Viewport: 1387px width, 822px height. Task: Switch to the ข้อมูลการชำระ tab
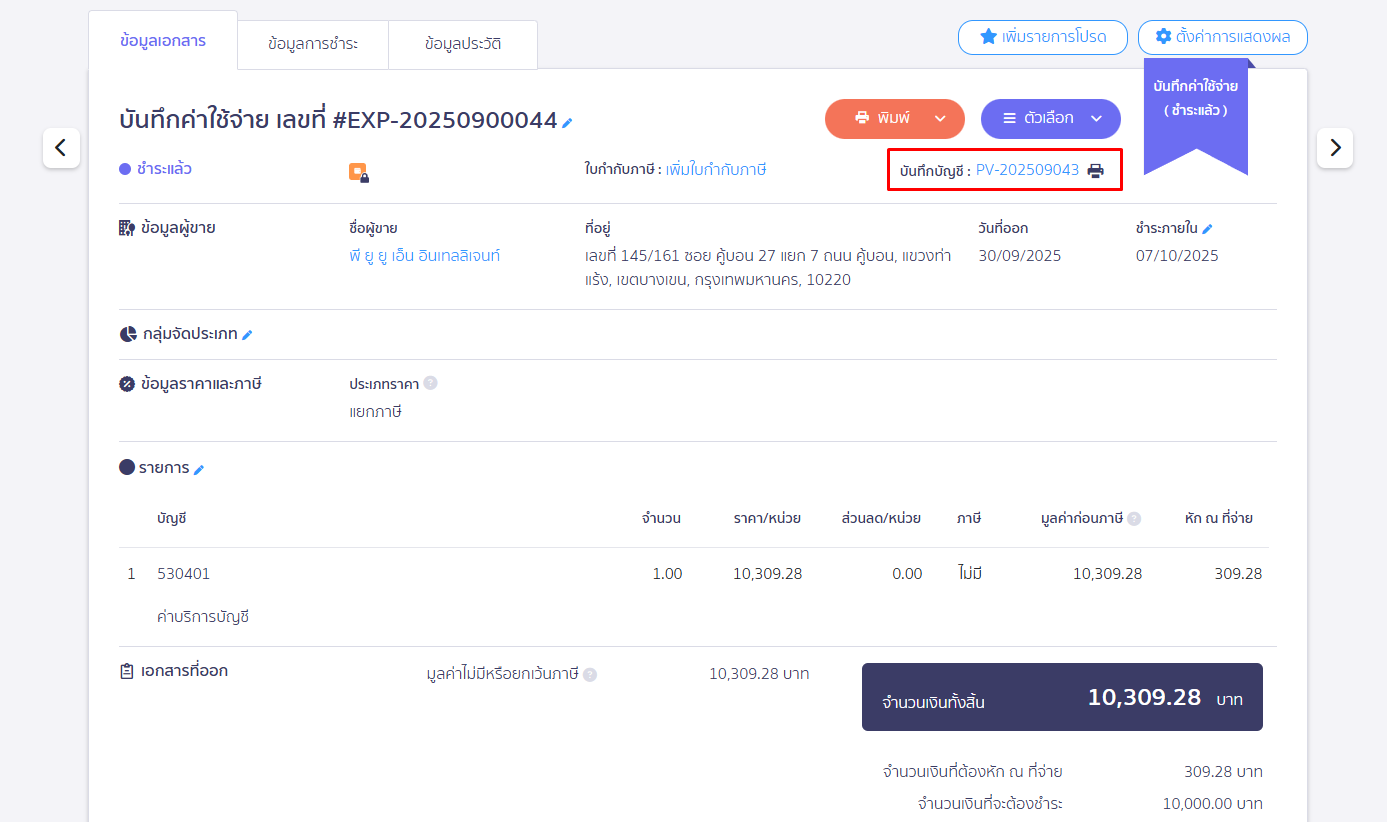point(313,44)
